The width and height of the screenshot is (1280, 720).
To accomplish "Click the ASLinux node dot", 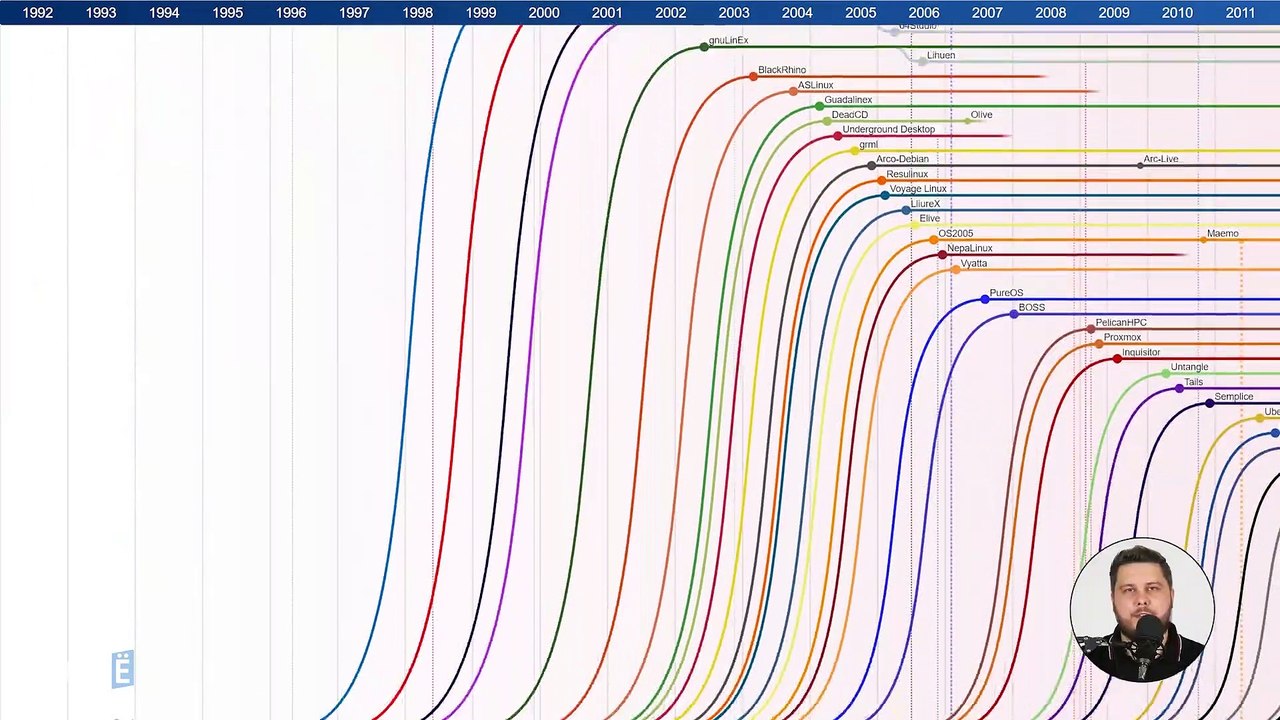I will 793,92.
